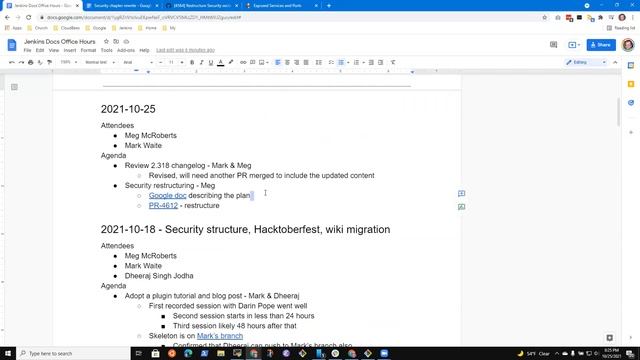
Task: Switch to the Security chapter rewrite tab
Action: click(x=122, y=6)
